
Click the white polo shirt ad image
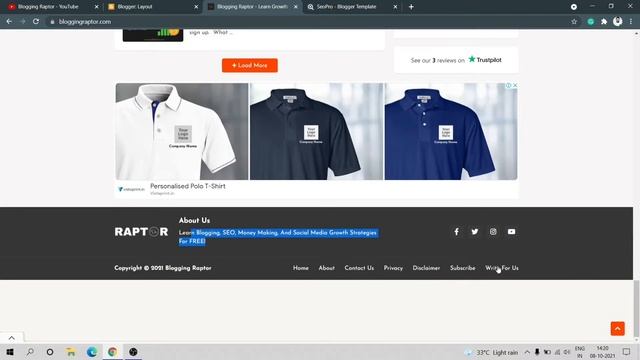coord(182,131)
